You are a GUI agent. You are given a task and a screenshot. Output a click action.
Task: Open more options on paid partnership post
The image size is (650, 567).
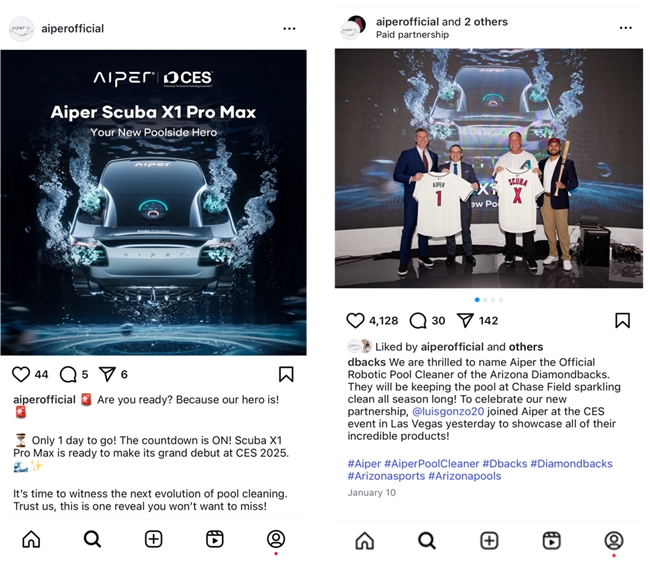(626, 28)
